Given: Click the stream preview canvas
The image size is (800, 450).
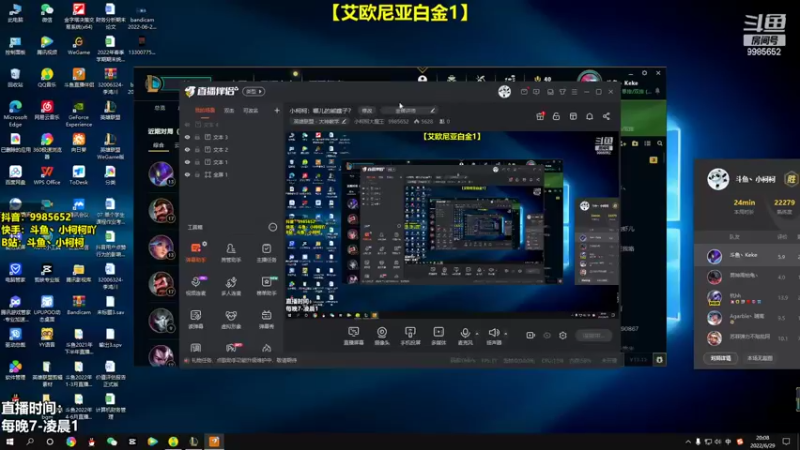Looking at the screenshot, I should [x=453, y=224].
